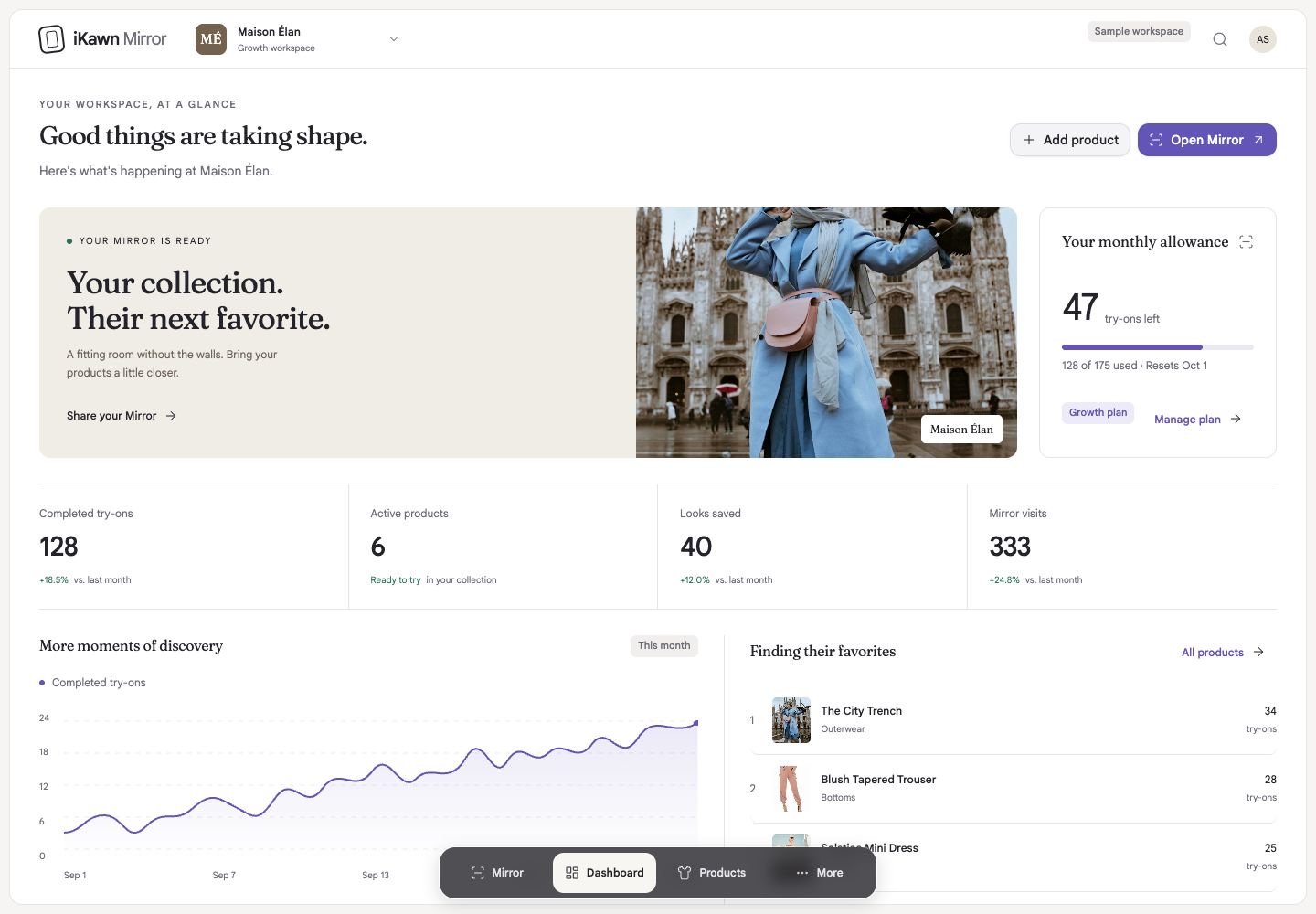Click the plus icon on Add product
This screenshot has height=914, width=1316.
(x=1029, y=140)
